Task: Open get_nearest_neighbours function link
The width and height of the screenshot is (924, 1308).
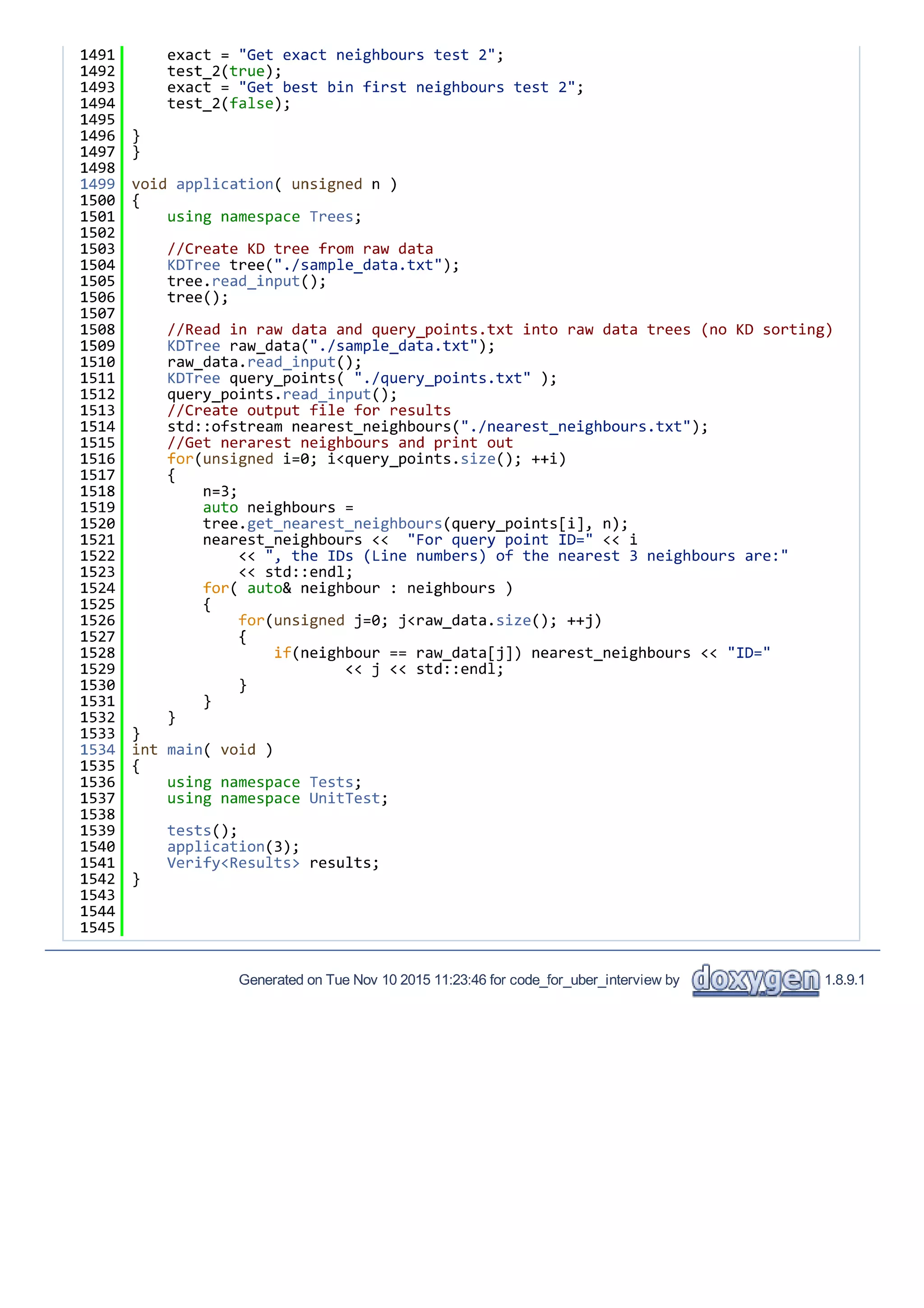Action: [344, 524]
